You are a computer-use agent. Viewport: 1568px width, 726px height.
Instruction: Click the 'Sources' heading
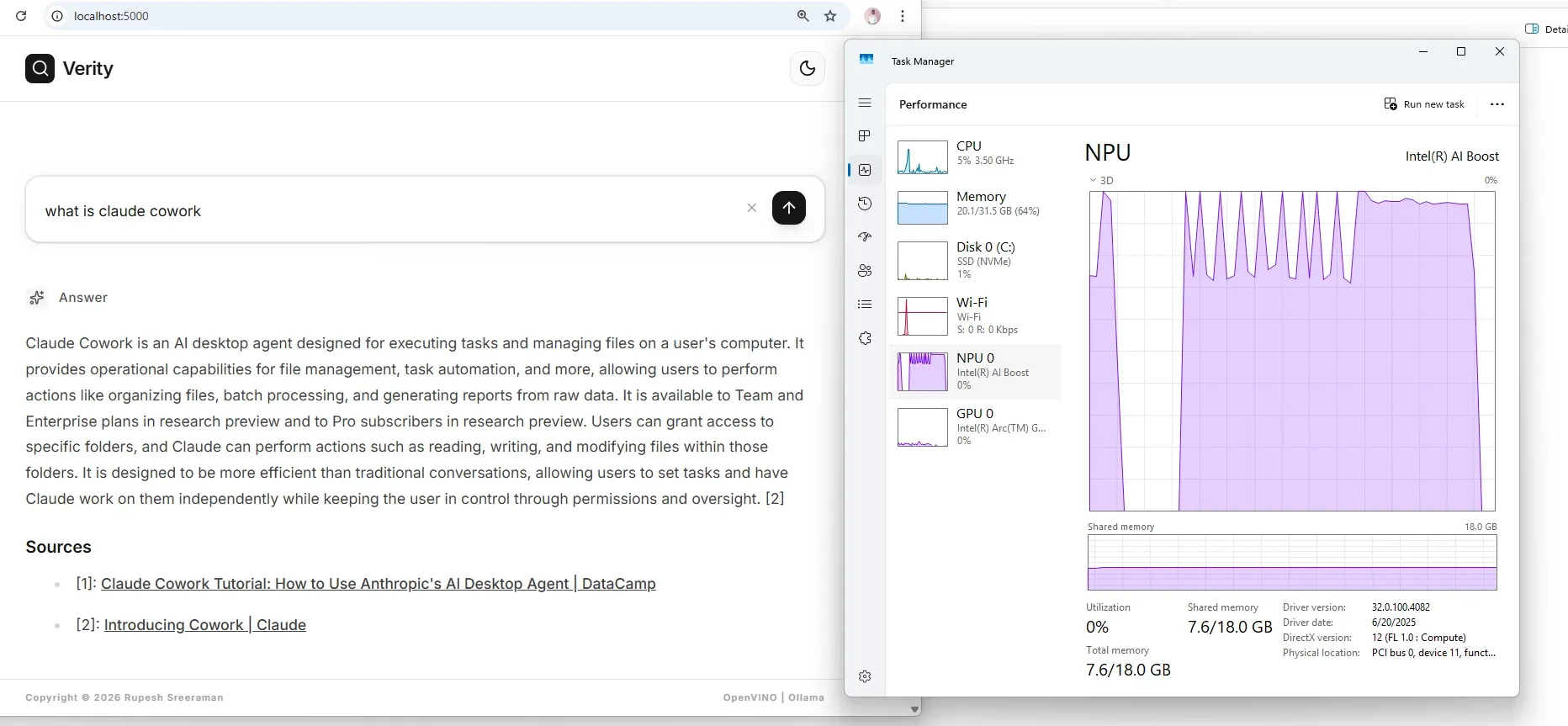point(58,547)
